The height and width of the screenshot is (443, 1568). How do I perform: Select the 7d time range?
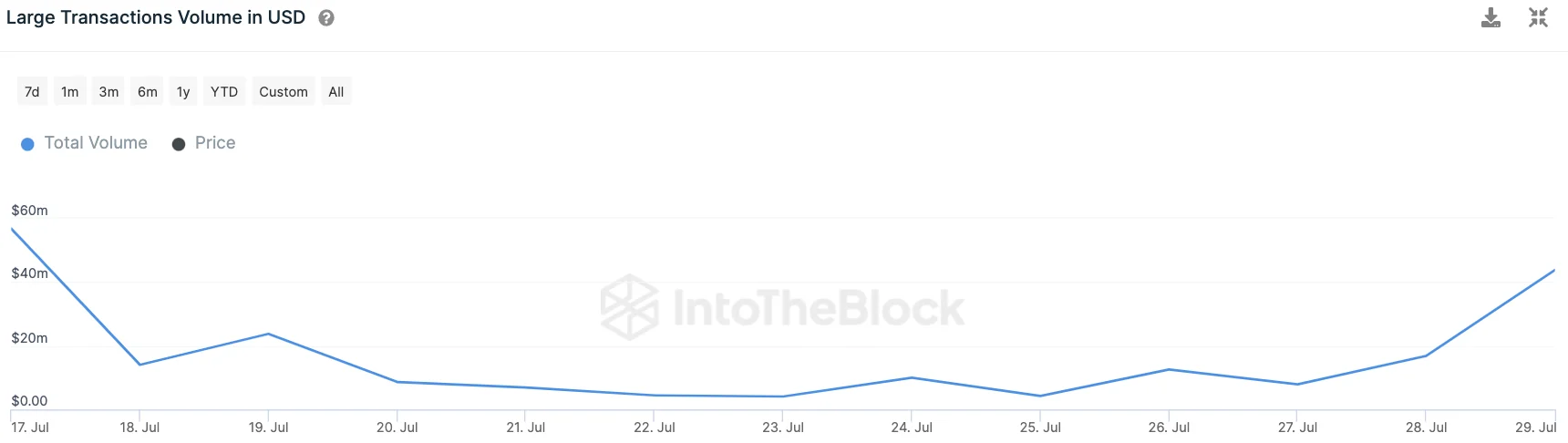click(x=32, y=92)
